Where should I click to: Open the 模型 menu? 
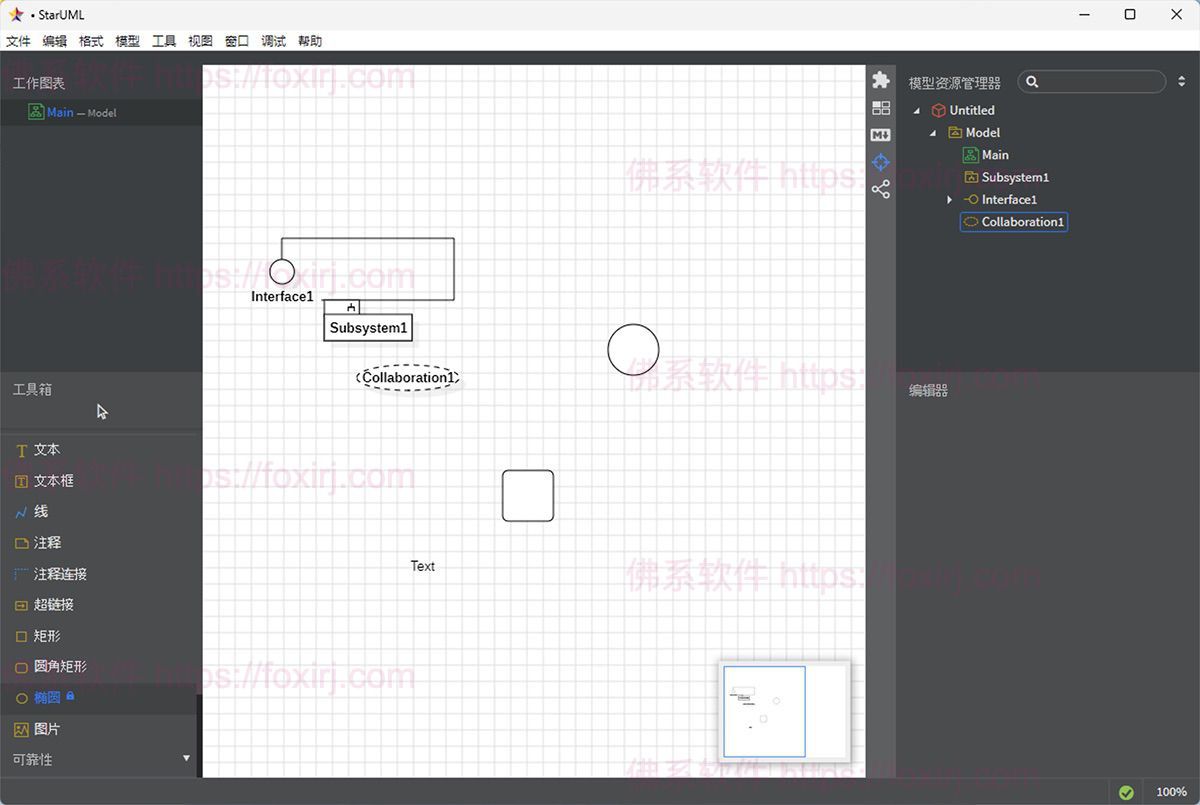[x=127, y=41]
